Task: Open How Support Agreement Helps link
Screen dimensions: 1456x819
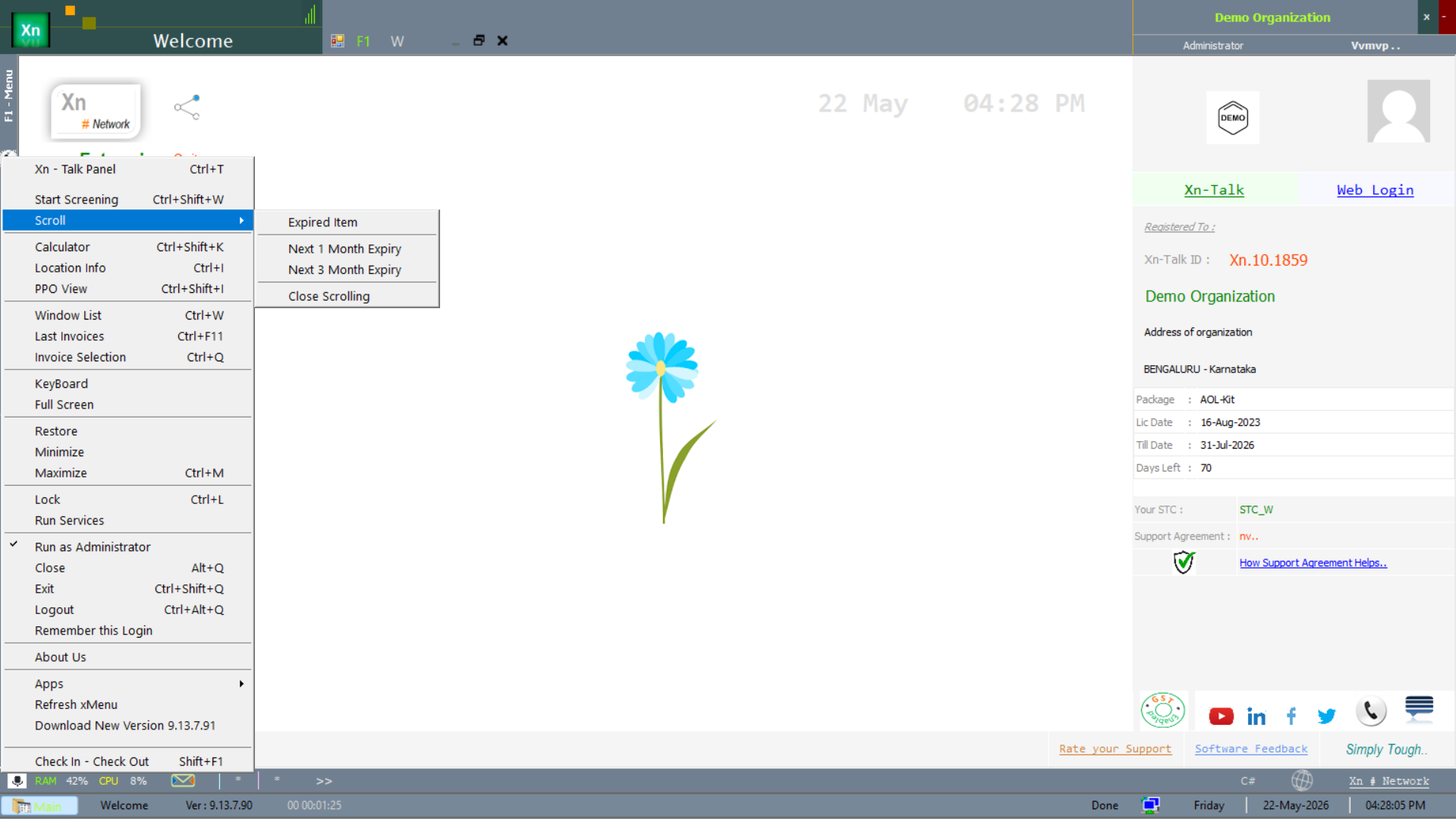Action: click(x=1313, y=562)
